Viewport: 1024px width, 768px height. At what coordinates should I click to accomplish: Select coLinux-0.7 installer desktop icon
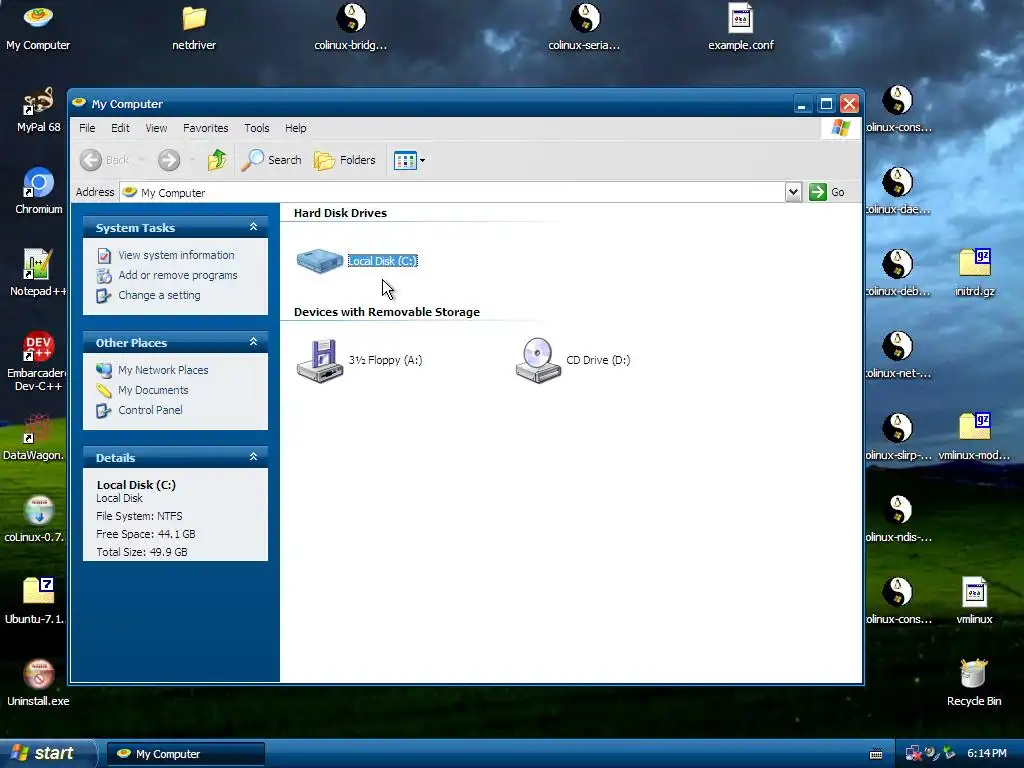(x=35, y=519)
